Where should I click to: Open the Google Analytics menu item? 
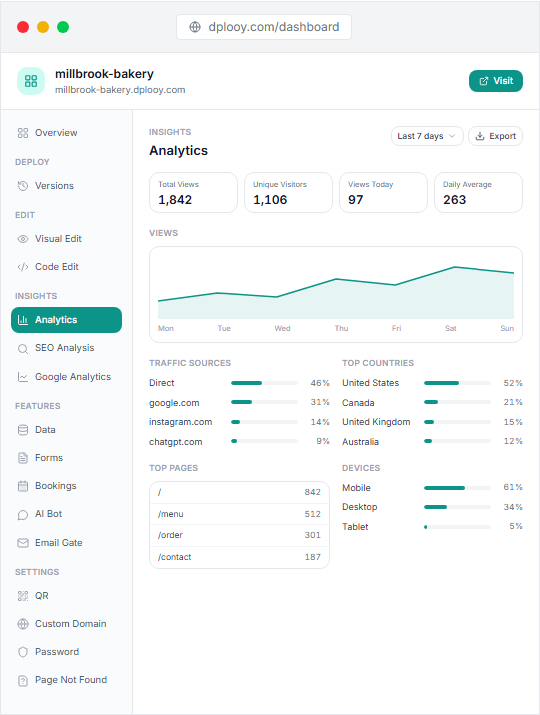(x=67, y=377)
